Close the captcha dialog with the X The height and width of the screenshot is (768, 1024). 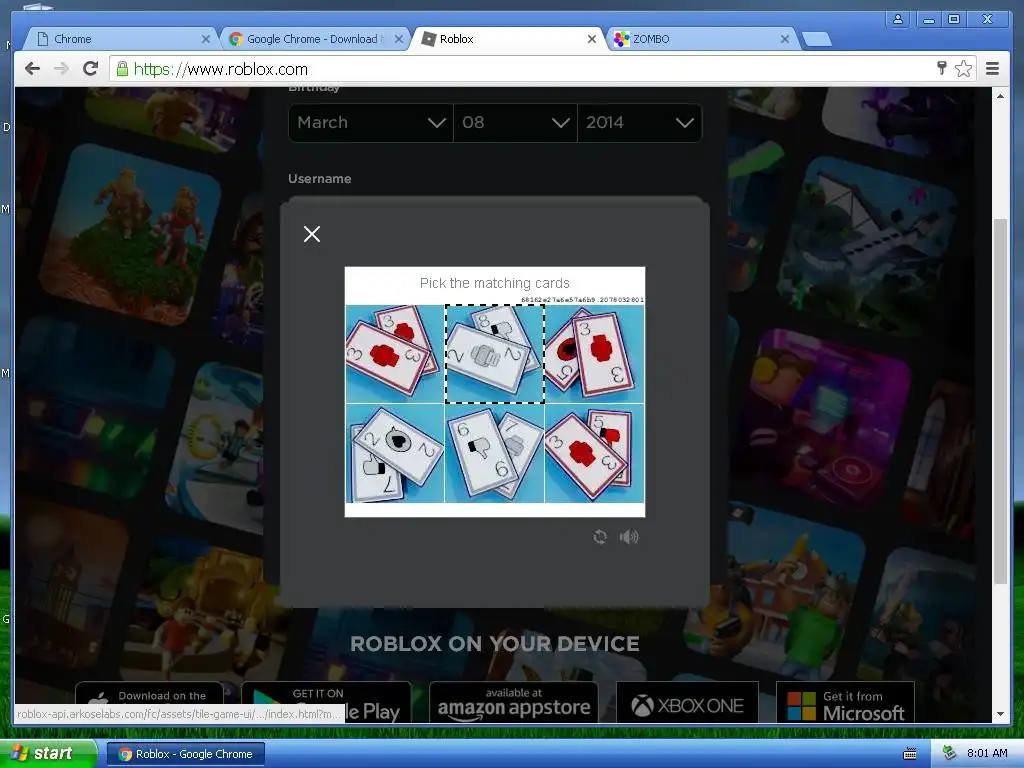coord(312,234)
